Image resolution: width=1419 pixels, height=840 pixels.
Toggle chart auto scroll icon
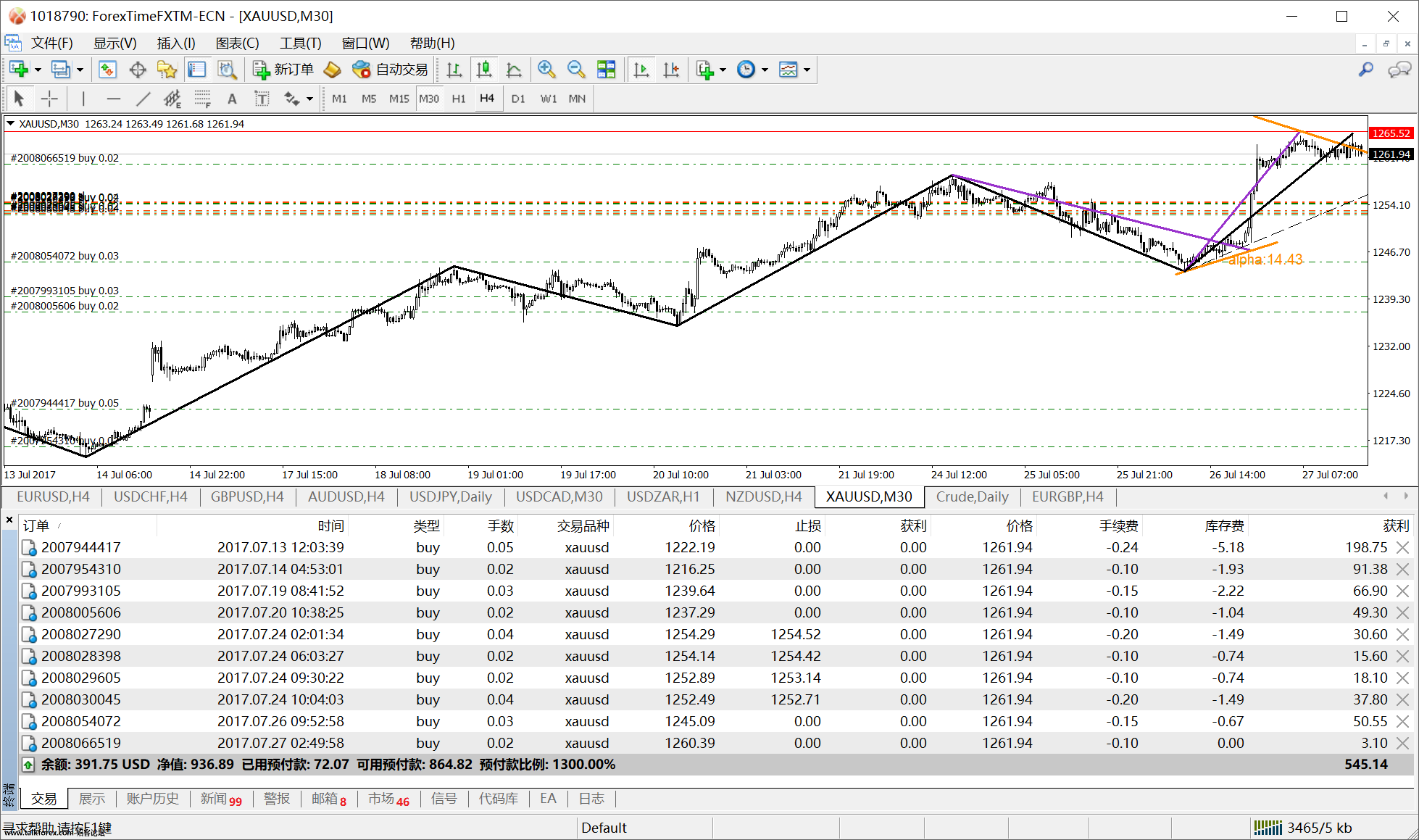point(641,70)
